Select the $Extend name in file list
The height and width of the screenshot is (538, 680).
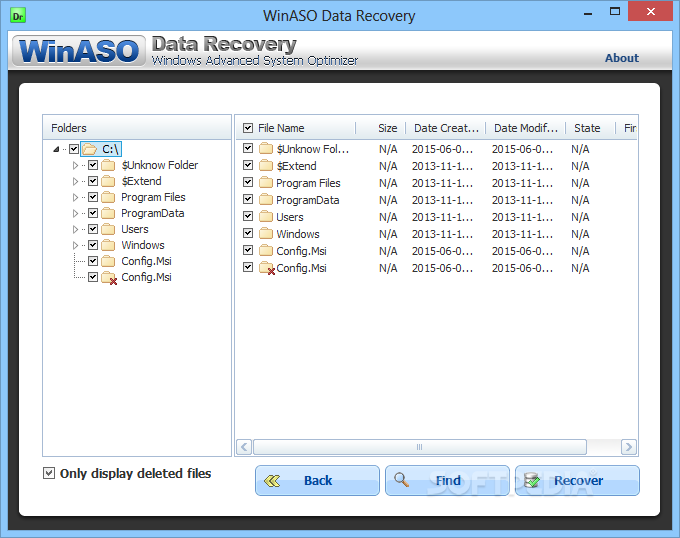tap(297, 166)
